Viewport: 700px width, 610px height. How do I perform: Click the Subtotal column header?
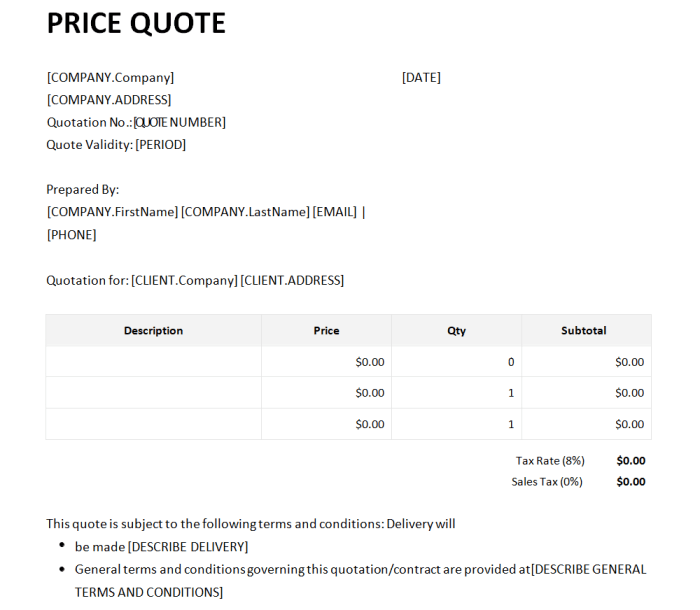[584, 331]
